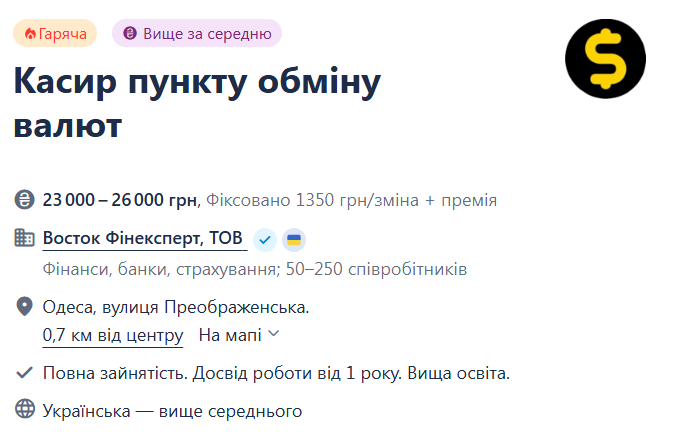Viewport: 682px width, 442px height.
Task: Expand the На мапі map dropdown
Action: (239, 335)
